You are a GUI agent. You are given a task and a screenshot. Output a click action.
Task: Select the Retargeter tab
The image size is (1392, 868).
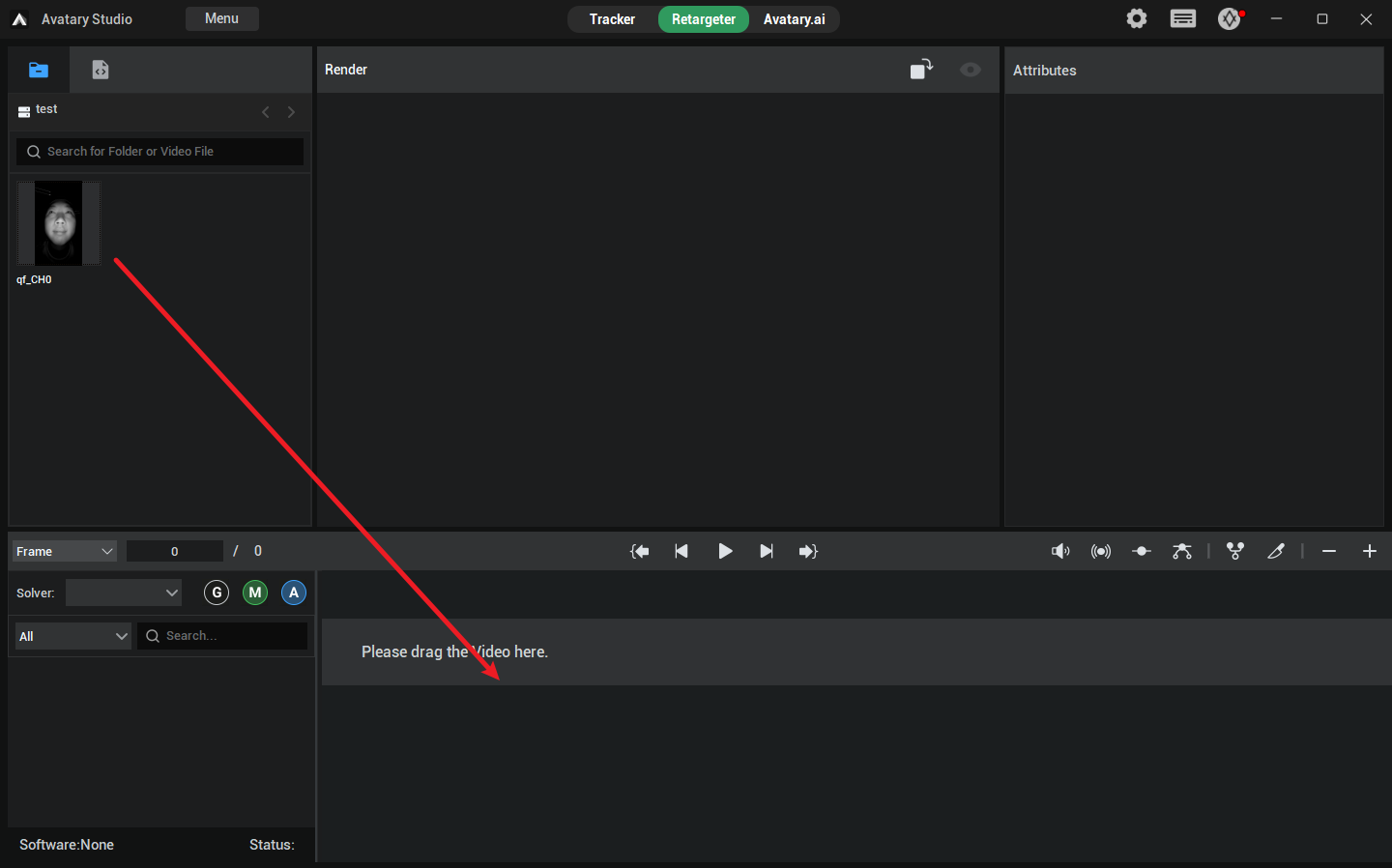click(x=704, y=19)
